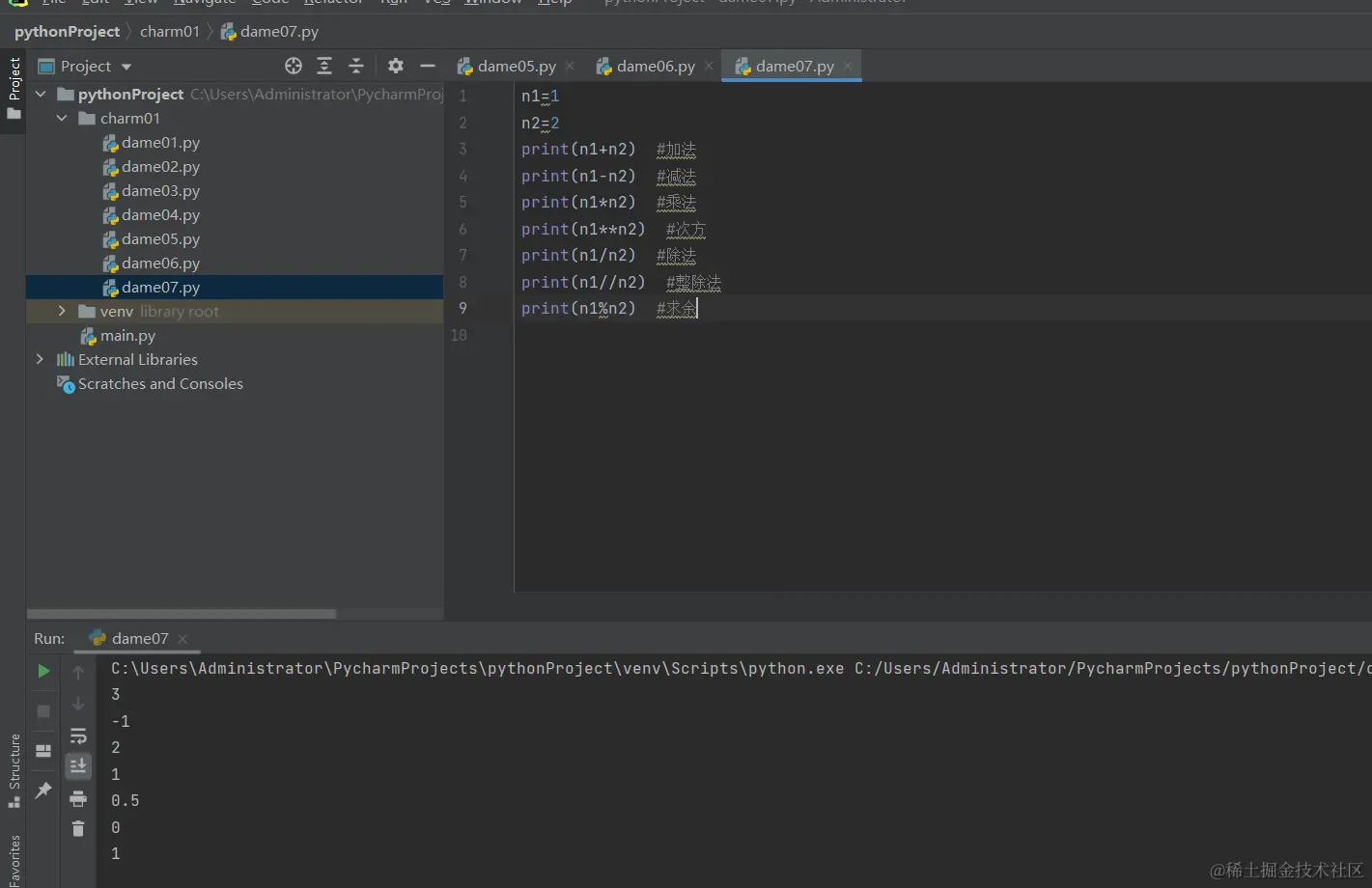The image size is (1372, 888).
Task: Click code line print(n1%n2)
Action: [x=578, y=309]
